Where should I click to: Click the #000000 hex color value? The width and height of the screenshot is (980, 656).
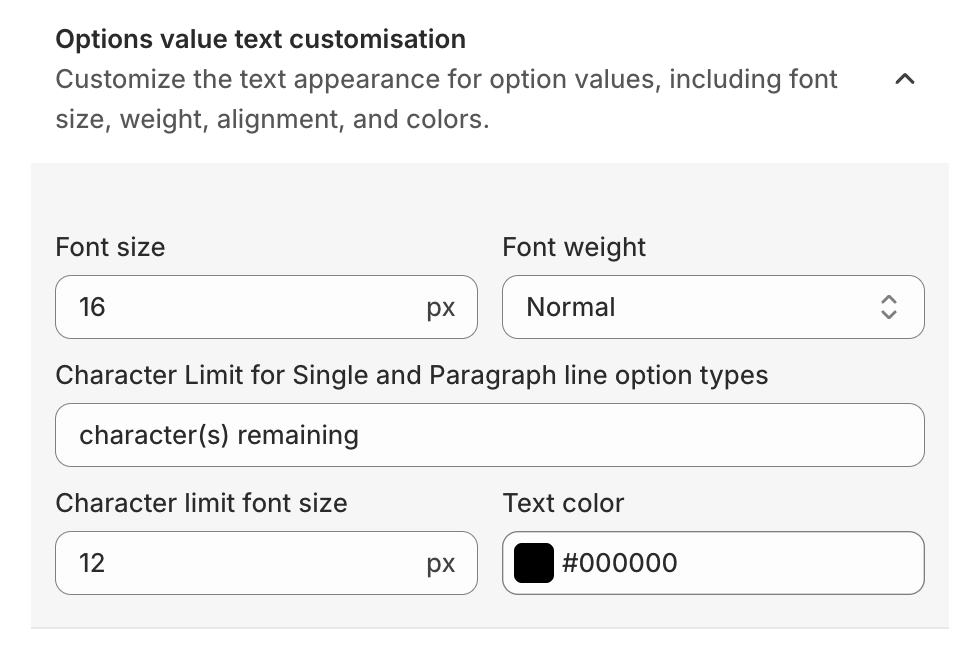(620, 563)
